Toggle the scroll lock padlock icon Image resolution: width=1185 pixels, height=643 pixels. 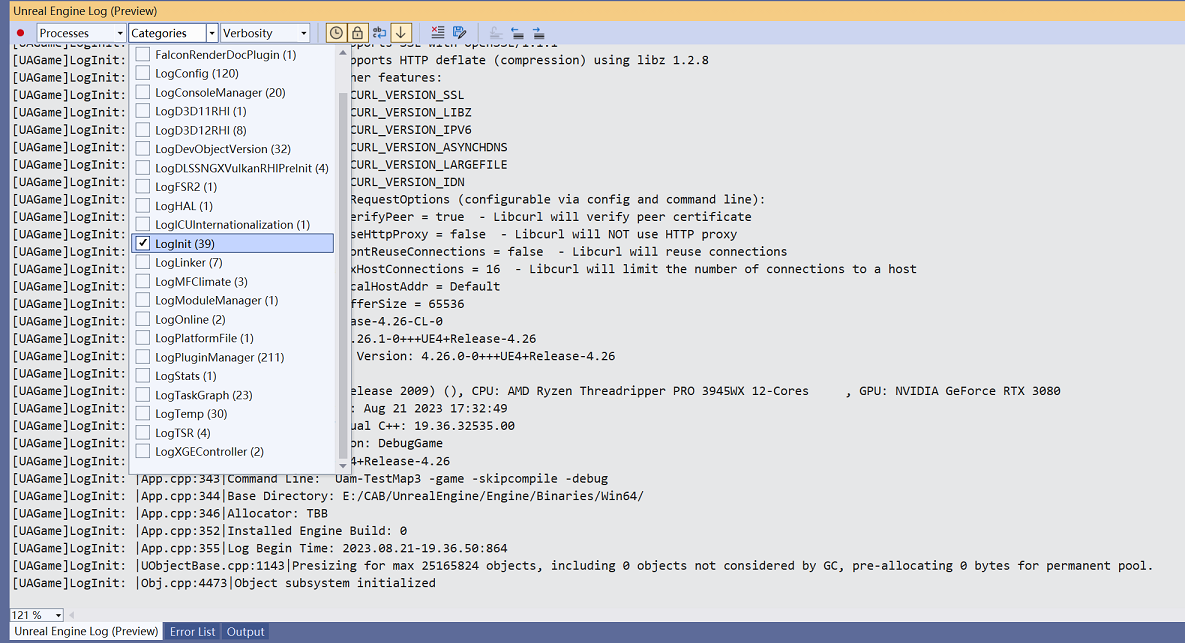[357, 32]
